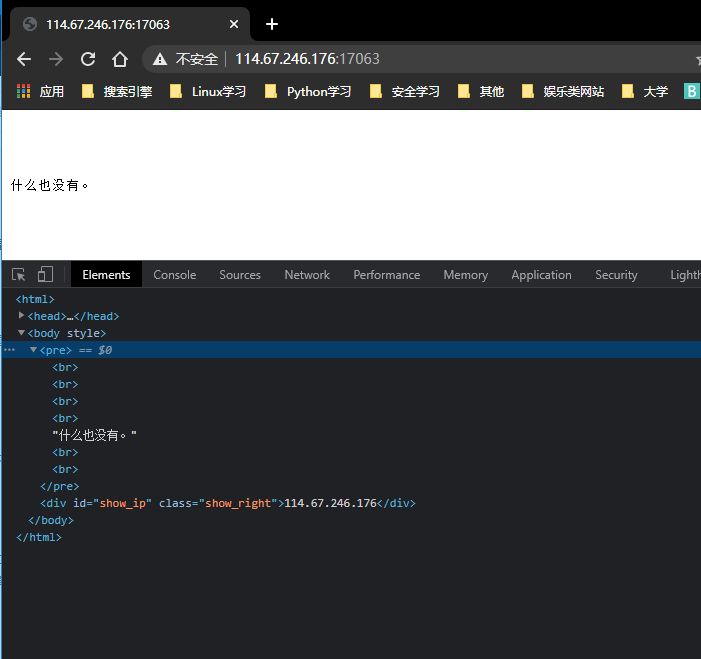This screenshot has width=701, height=659.
Task: Expand the head element node
Action: [22, 316]
